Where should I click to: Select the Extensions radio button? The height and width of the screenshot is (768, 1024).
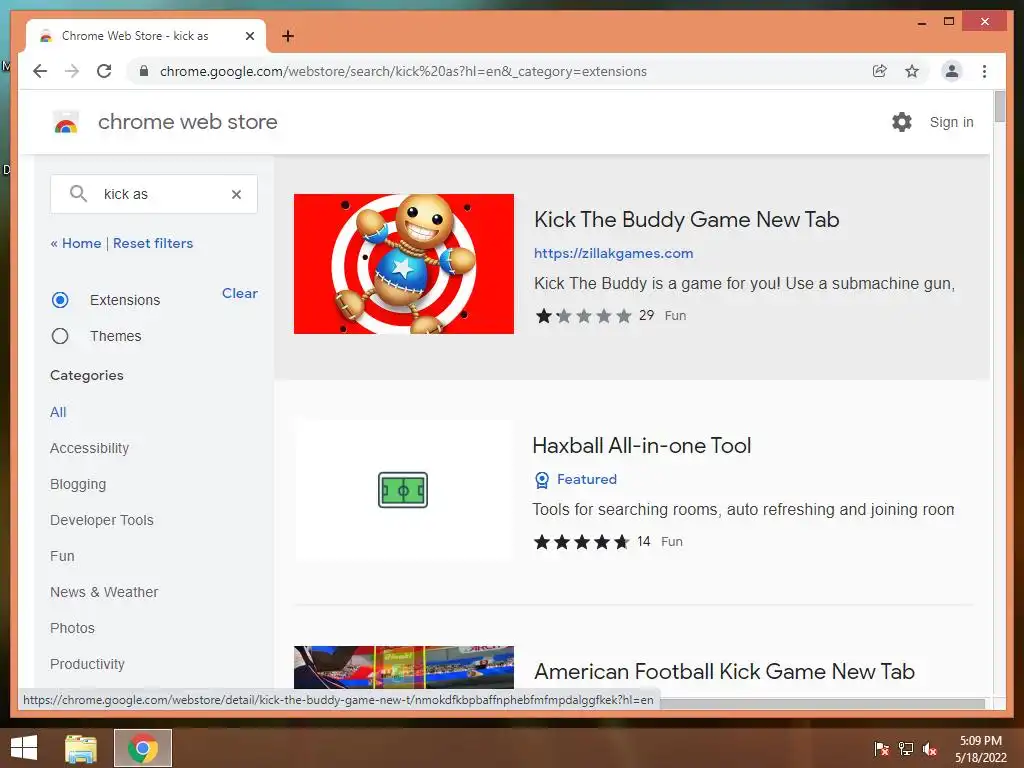(x=60, y=300)
